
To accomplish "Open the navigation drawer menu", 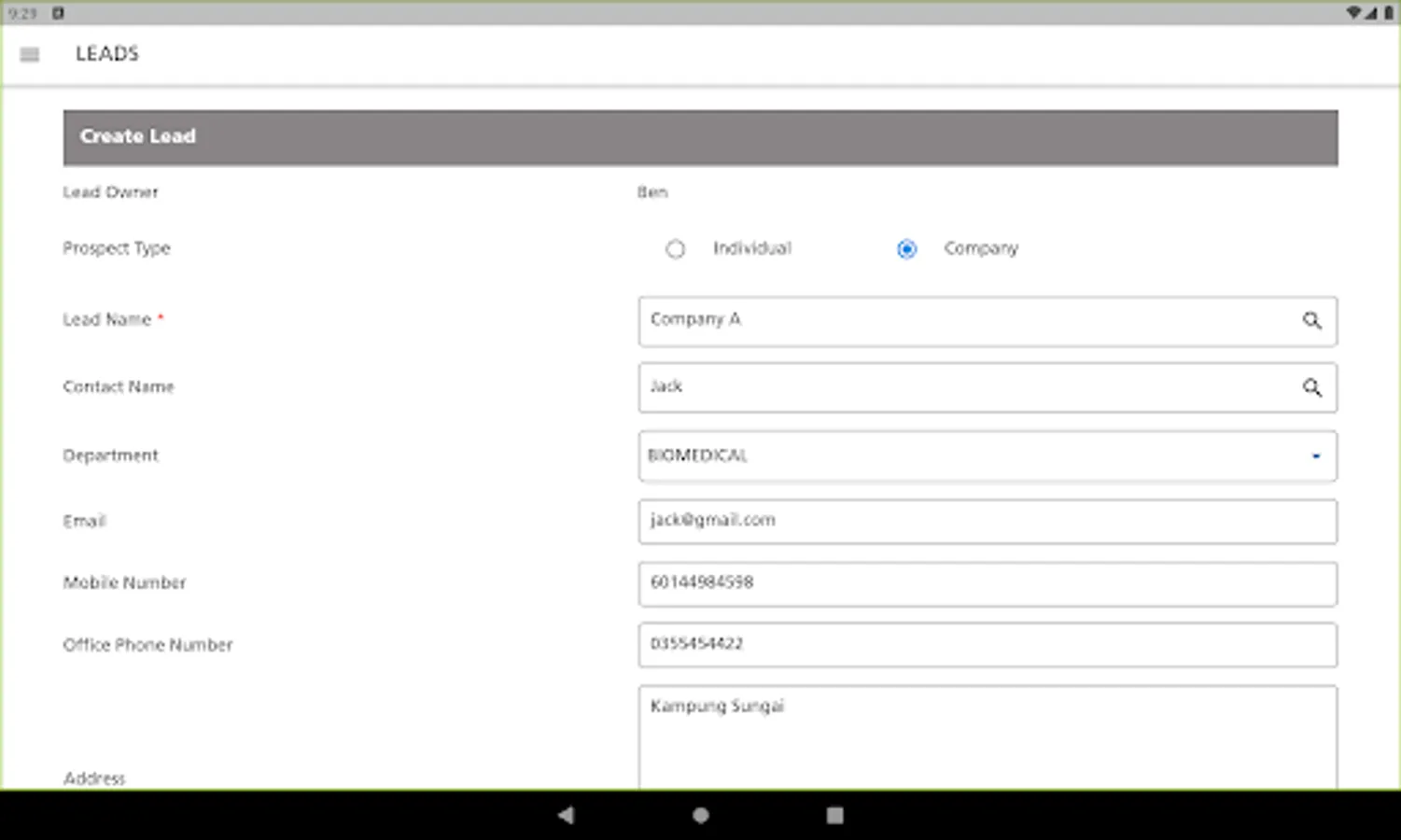I will pos(29,53).
